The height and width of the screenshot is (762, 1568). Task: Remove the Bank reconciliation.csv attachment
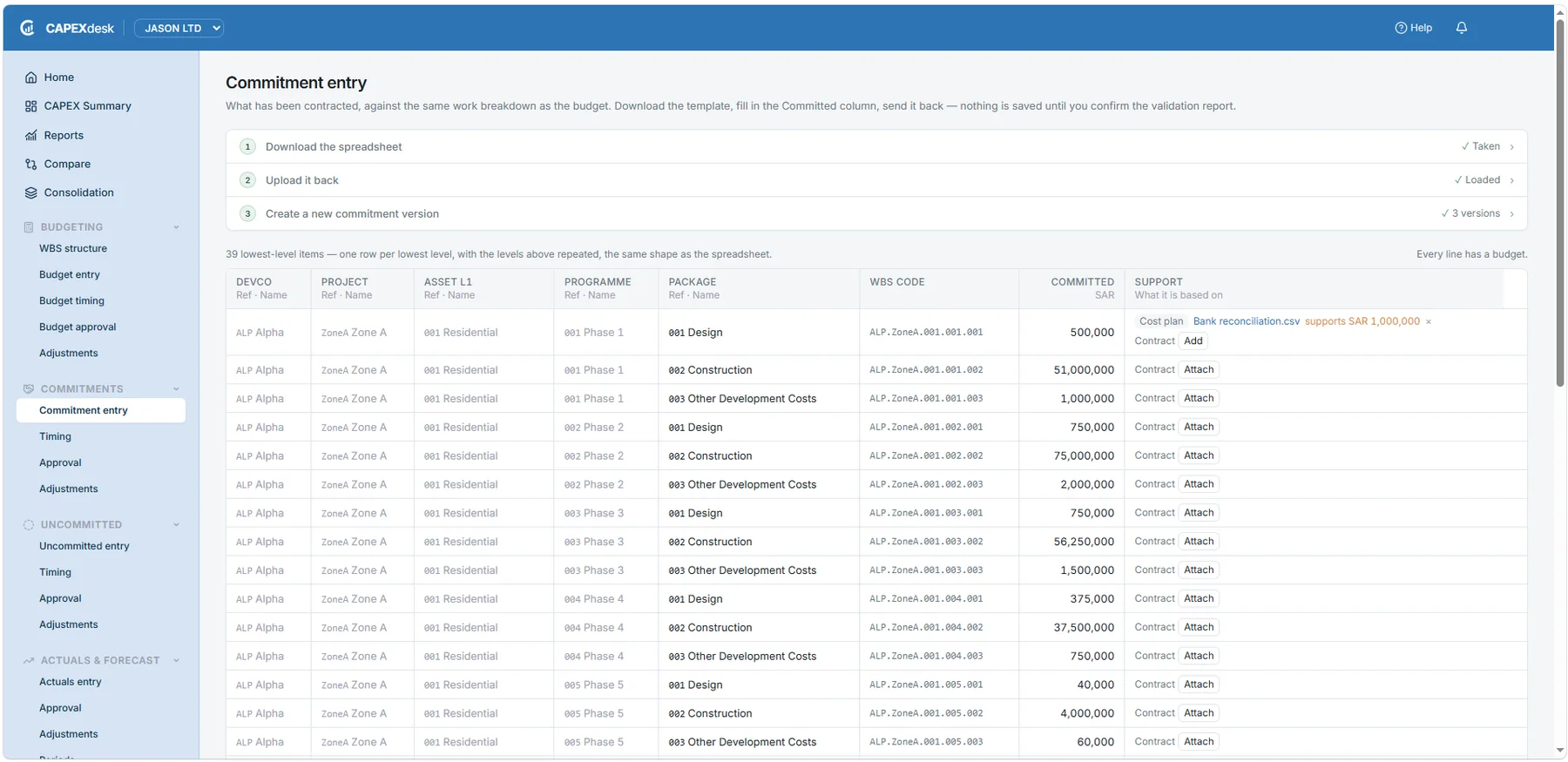click(x=1429, y=321)
